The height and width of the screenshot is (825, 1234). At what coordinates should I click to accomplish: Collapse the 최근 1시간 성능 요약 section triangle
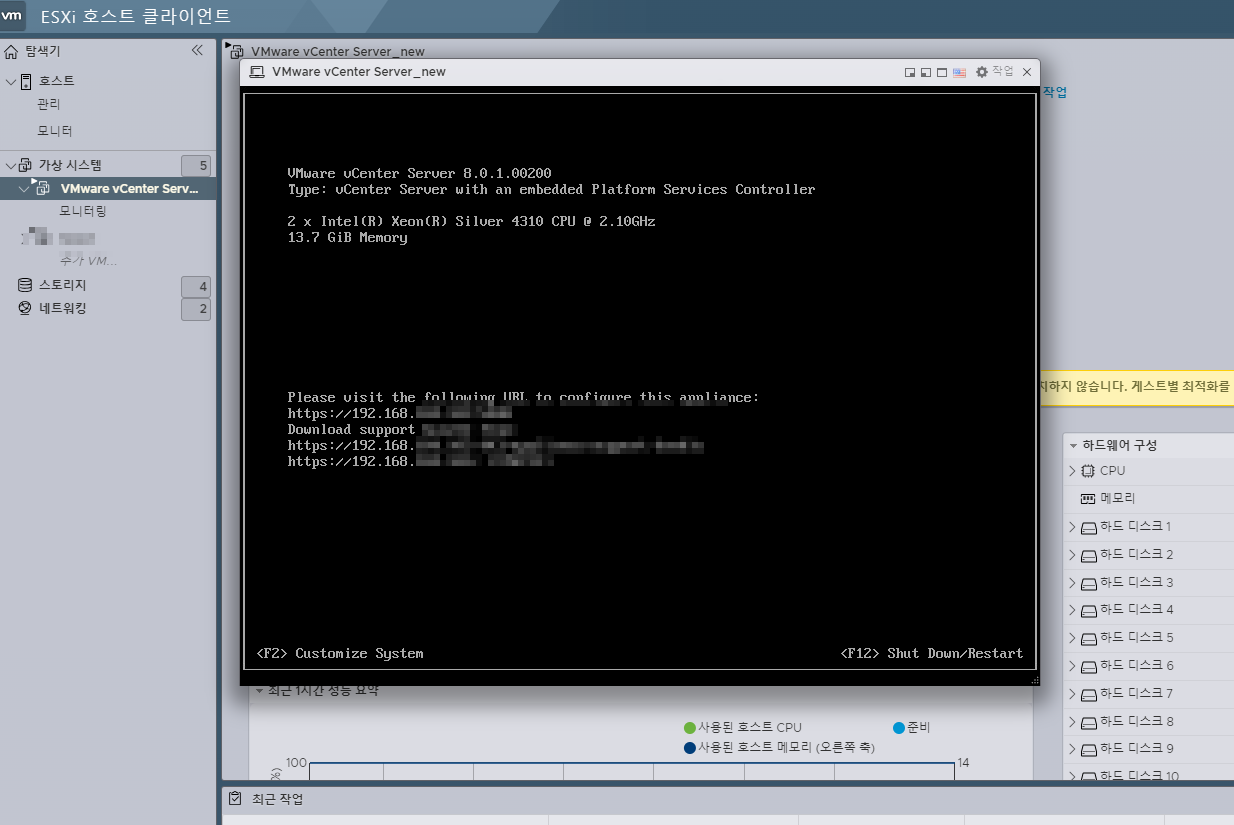(x=259, y=691)
